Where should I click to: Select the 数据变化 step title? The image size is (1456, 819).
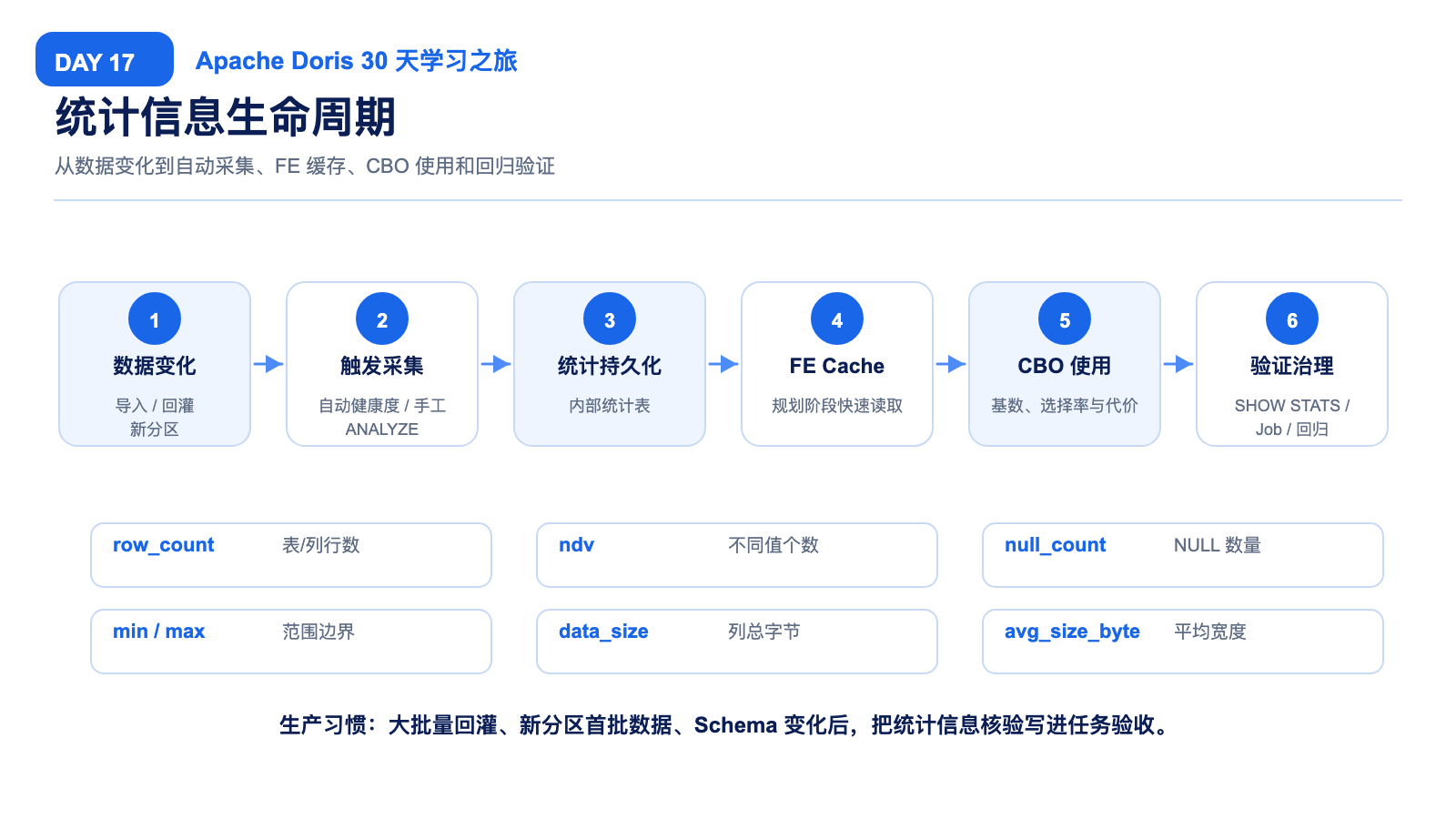coord(155,366)
